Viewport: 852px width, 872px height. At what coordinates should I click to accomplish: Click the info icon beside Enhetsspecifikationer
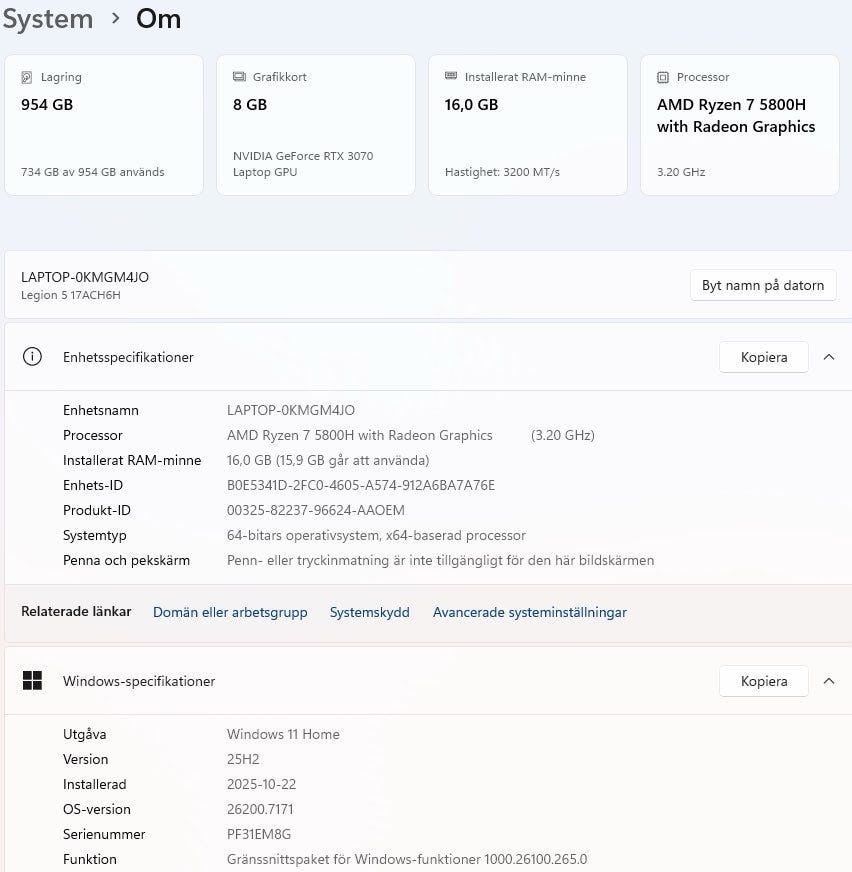click(x=32, y=357)
